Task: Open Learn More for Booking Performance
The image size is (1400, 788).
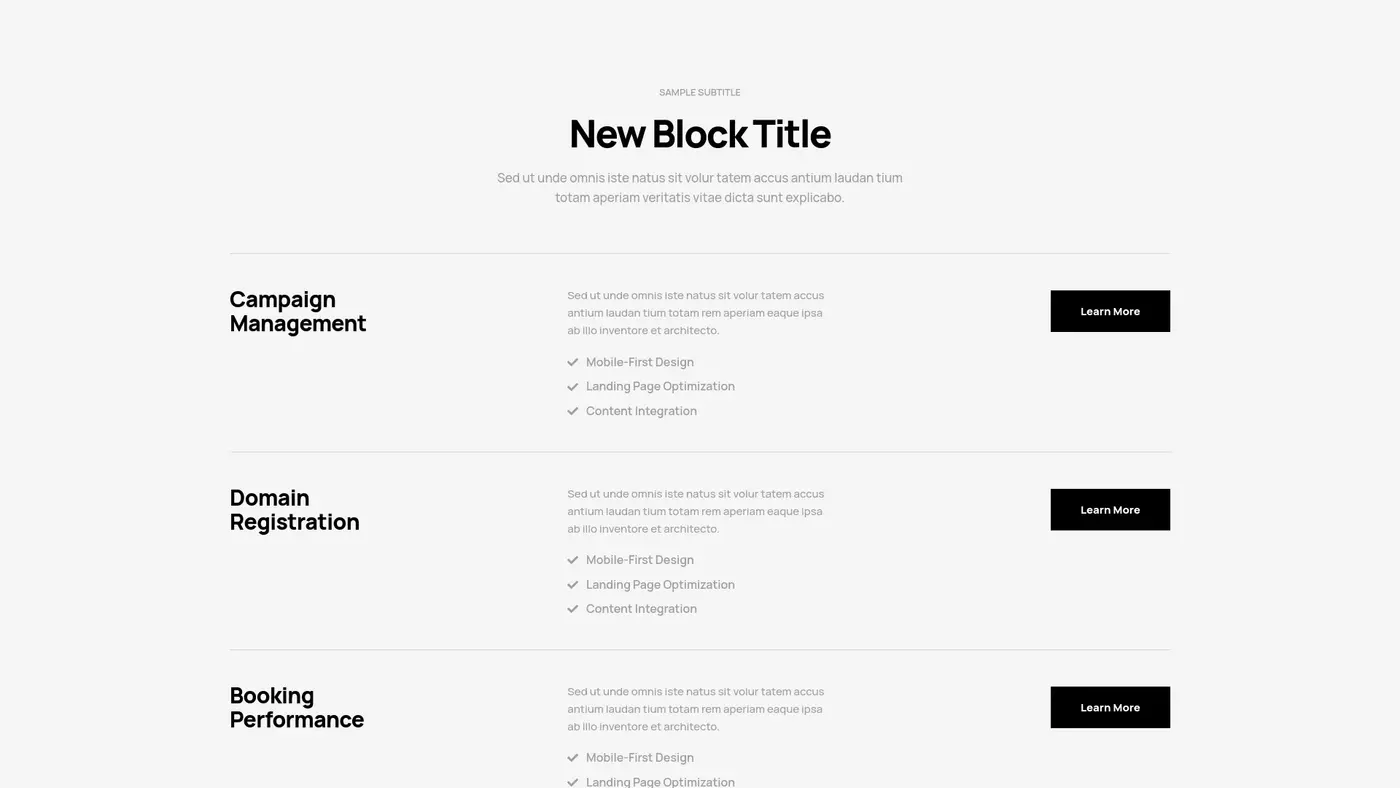Action: [1109, 707]
